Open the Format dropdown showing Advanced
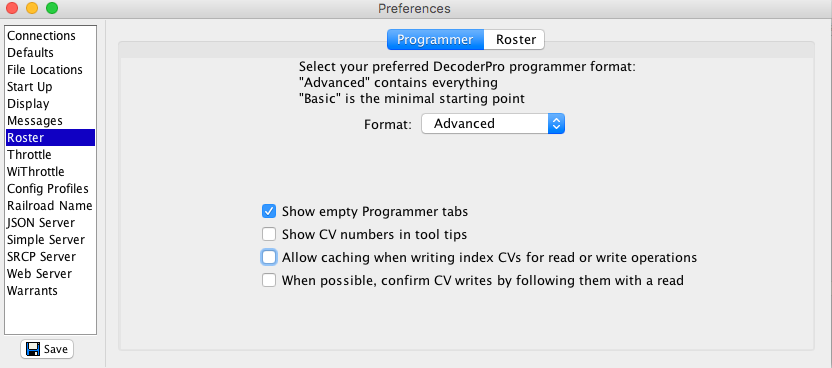This screenshot has width=832, height=368. (492, 124)
